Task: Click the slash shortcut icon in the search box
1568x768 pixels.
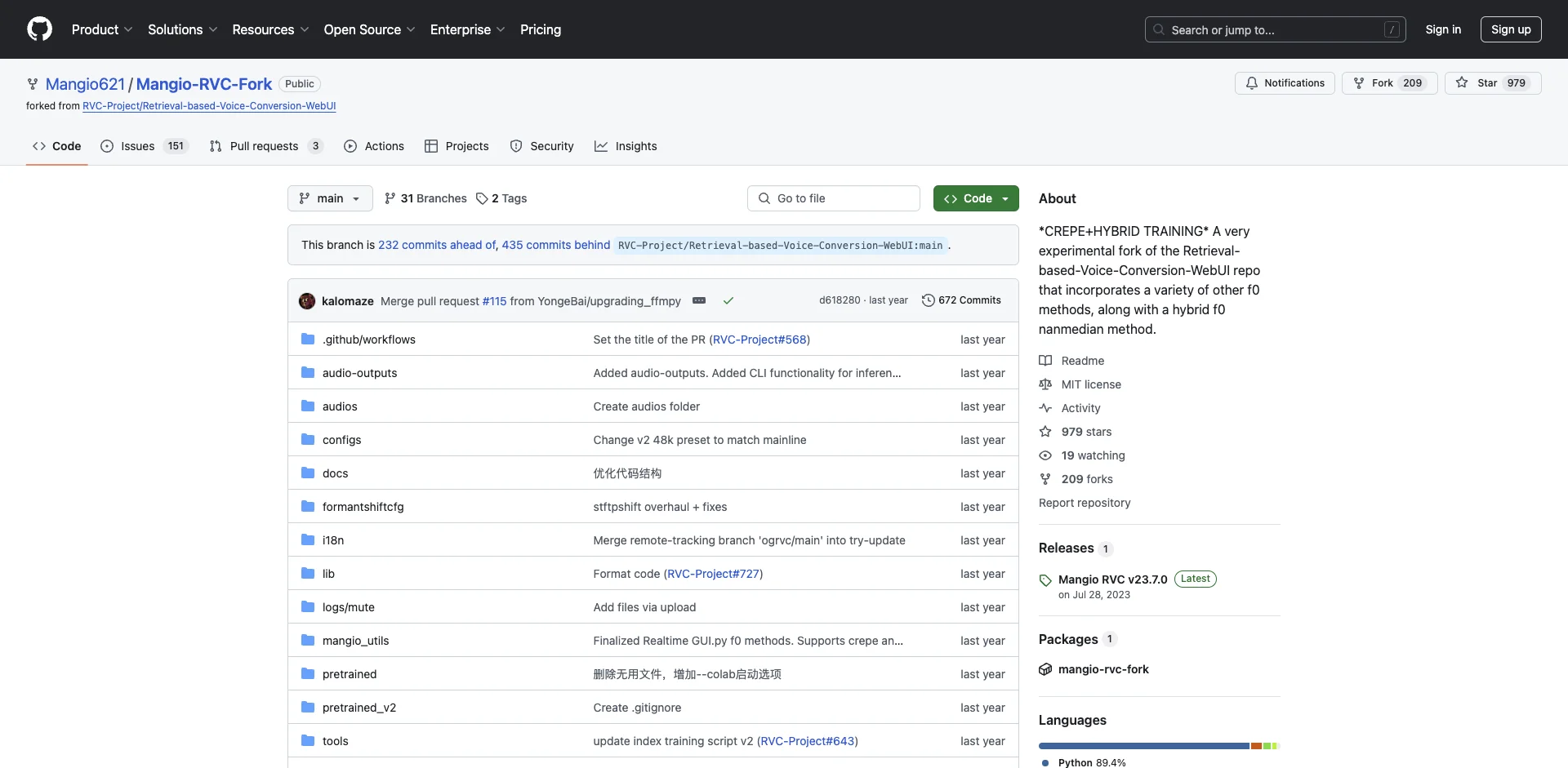Action: tap(1392, 30)
